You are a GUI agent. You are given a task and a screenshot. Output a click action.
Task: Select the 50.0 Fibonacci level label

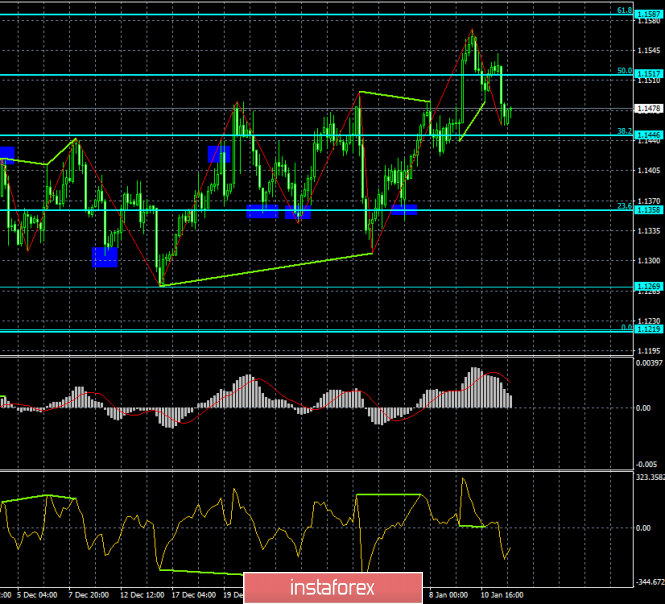pos(623,71)
